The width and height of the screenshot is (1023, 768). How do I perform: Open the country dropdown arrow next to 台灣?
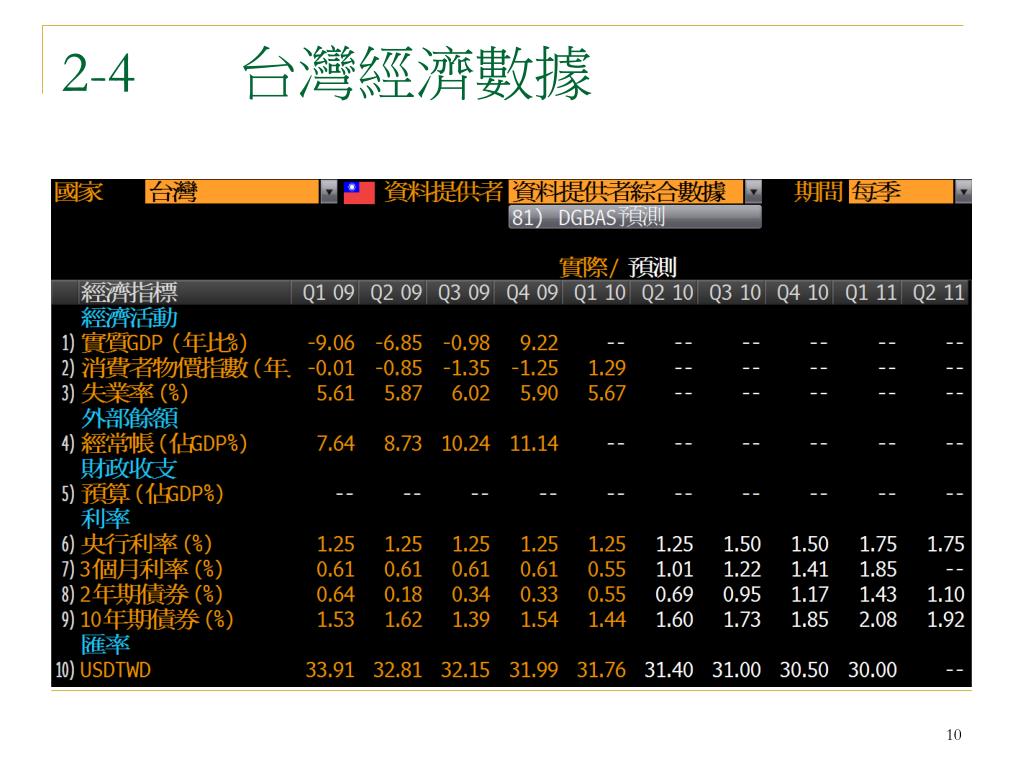(329, 192)
